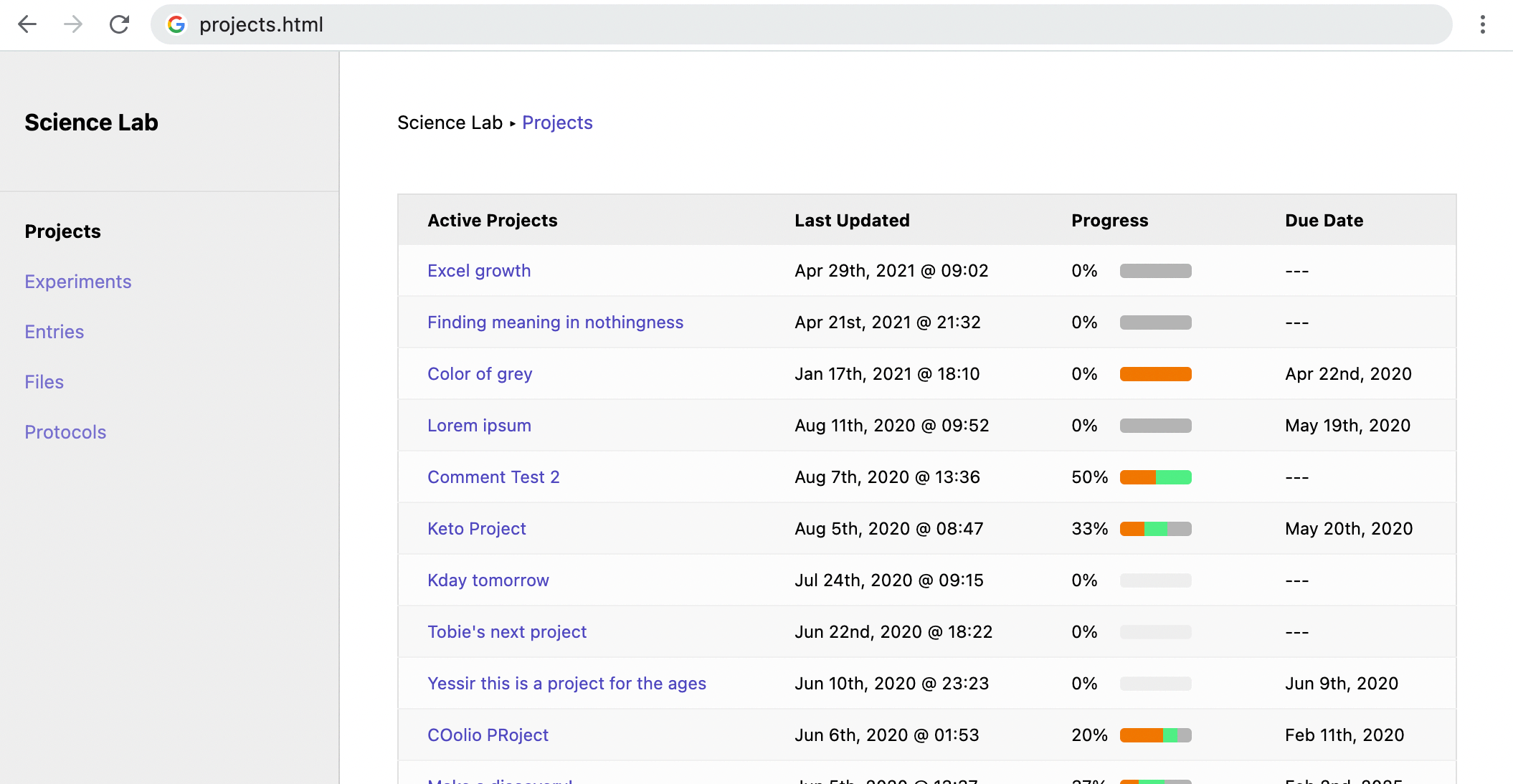Open Tobie's next project
The width and height of the screenshot is (1513, 784).
coord(506,632)
